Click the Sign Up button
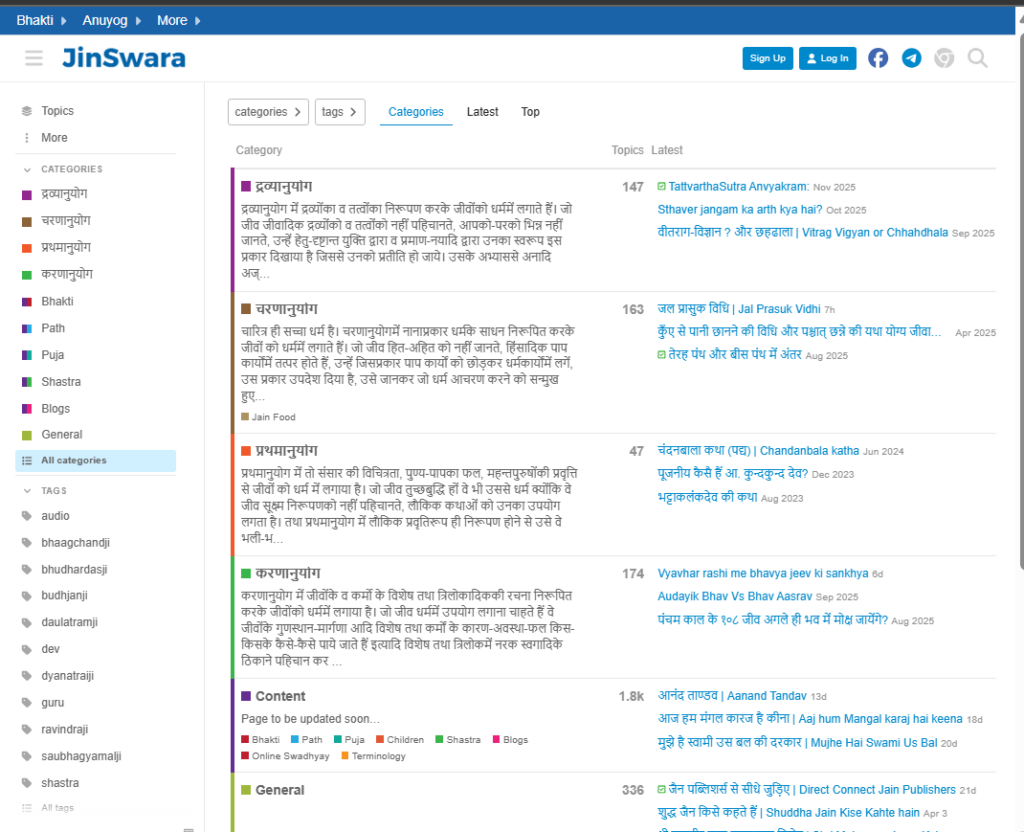1024x832 pixels. 767,58
